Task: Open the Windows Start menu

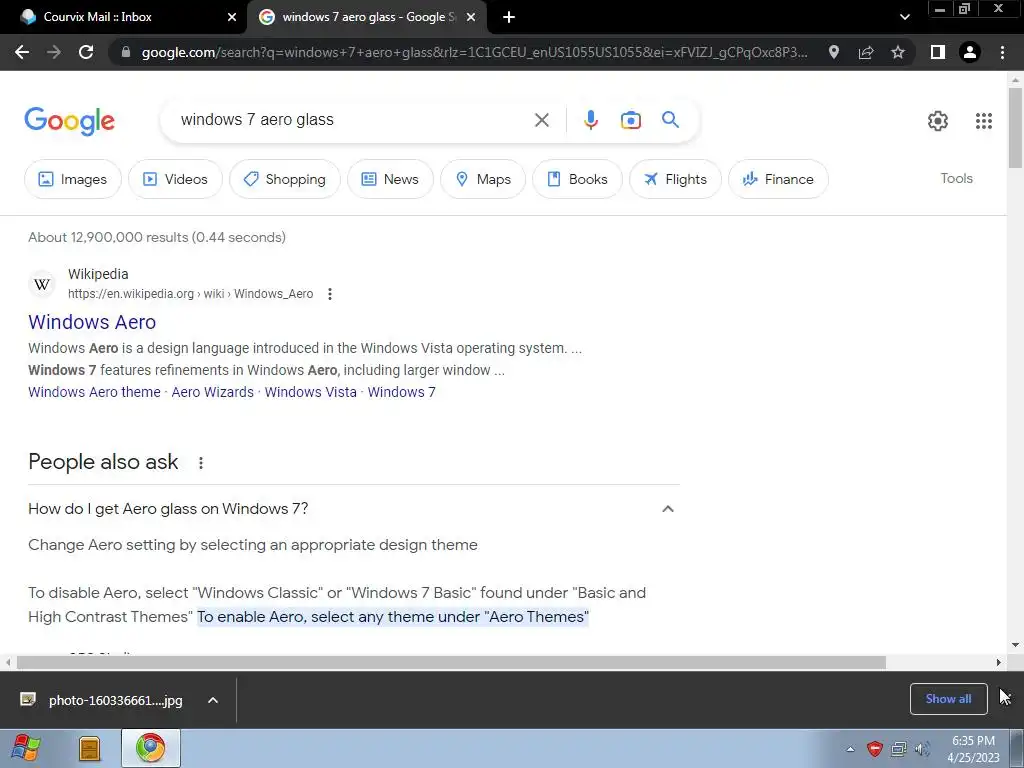Action: [25, 748]
